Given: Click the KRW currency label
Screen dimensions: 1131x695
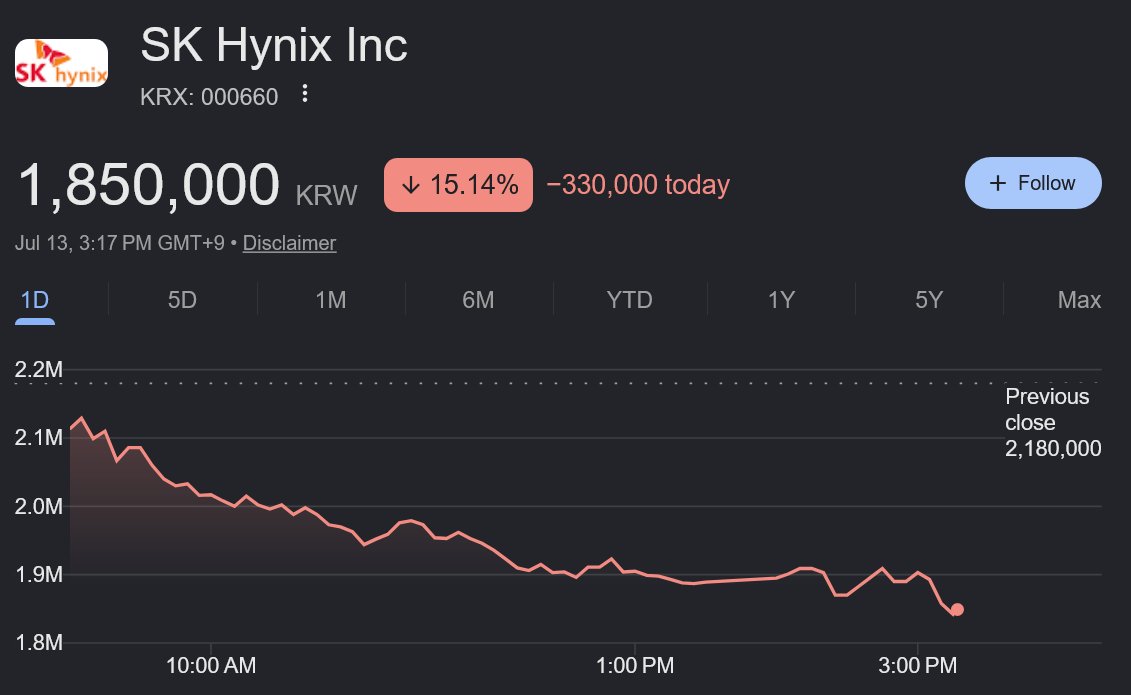Looking at the screenshot, I should click(326, 195).
